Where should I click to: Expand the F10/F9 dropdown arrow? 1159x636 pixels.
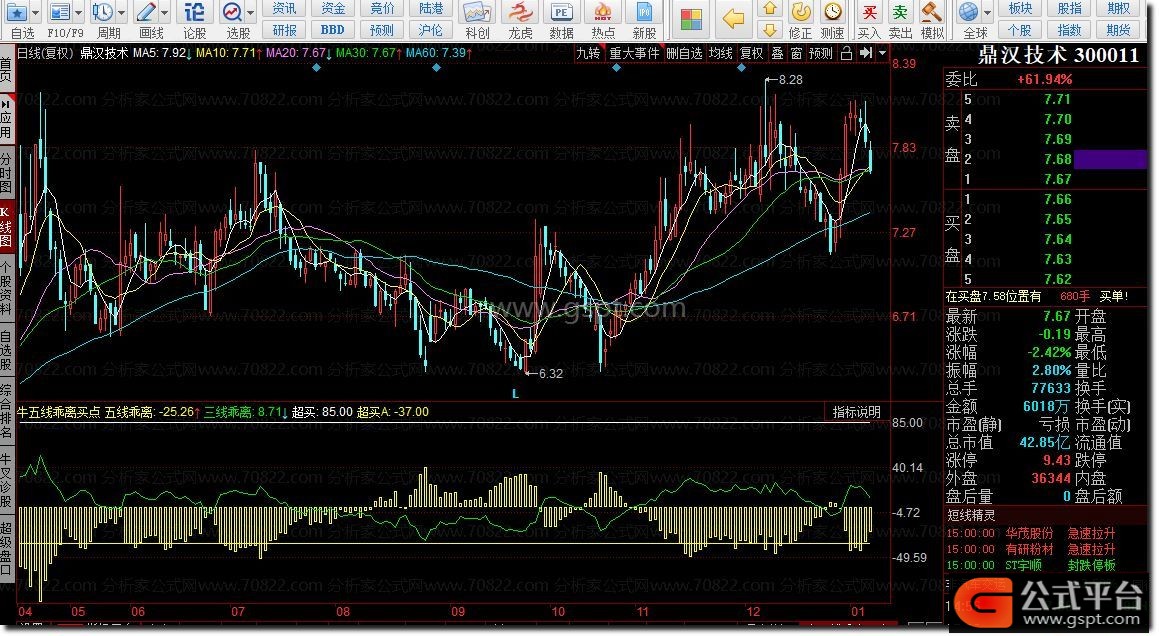(78, 13)
